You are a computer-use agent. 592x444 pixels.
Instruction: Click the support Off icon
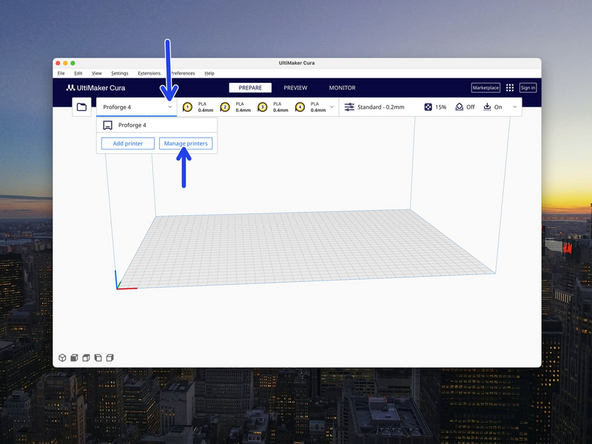tap(459, 107)
